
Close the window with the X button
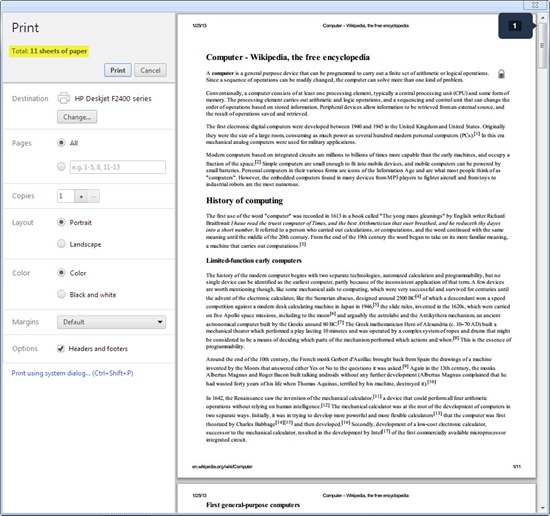click(535, 5)
